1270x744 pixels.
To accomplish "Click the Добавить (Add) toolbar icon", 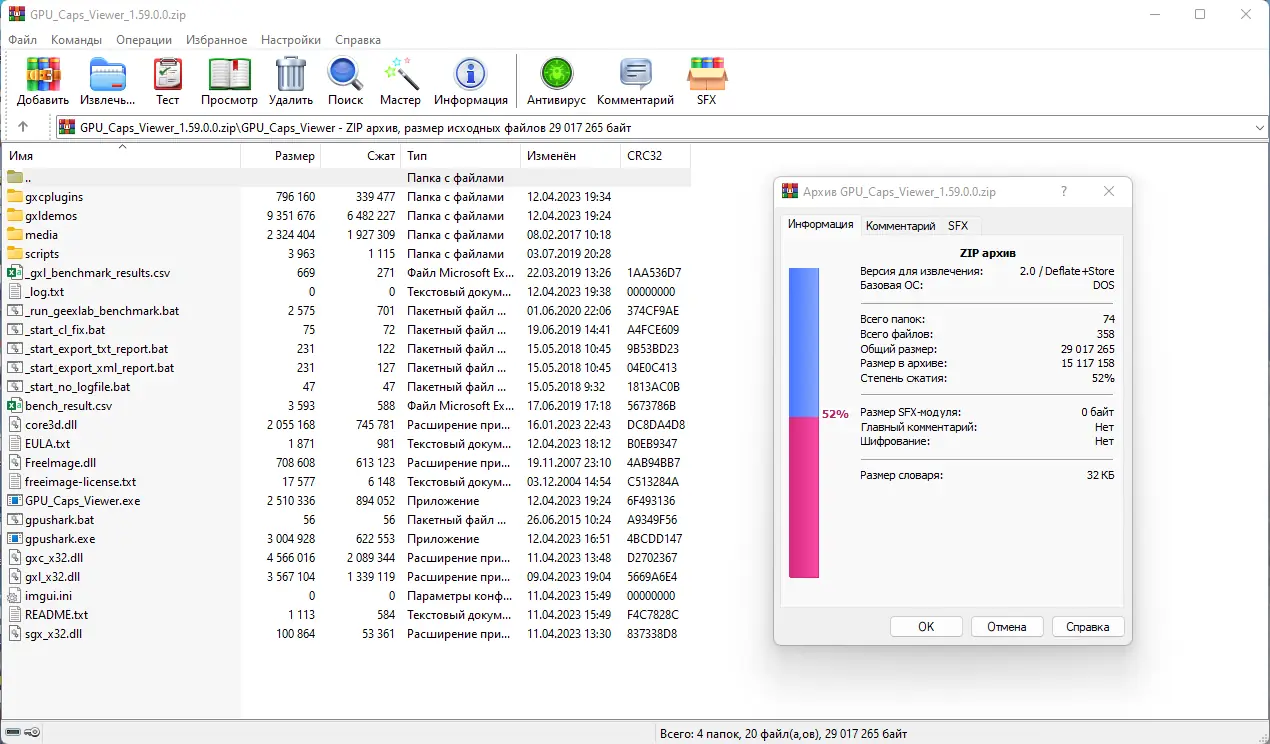I will tap(43, 74).
